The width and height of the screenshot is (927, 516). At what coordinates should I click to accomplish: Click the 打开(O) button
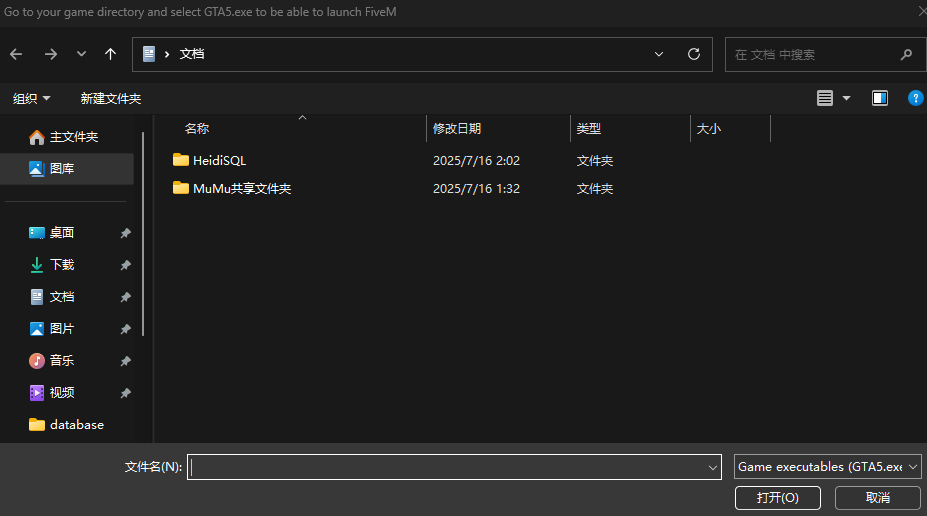coord(777,497)
